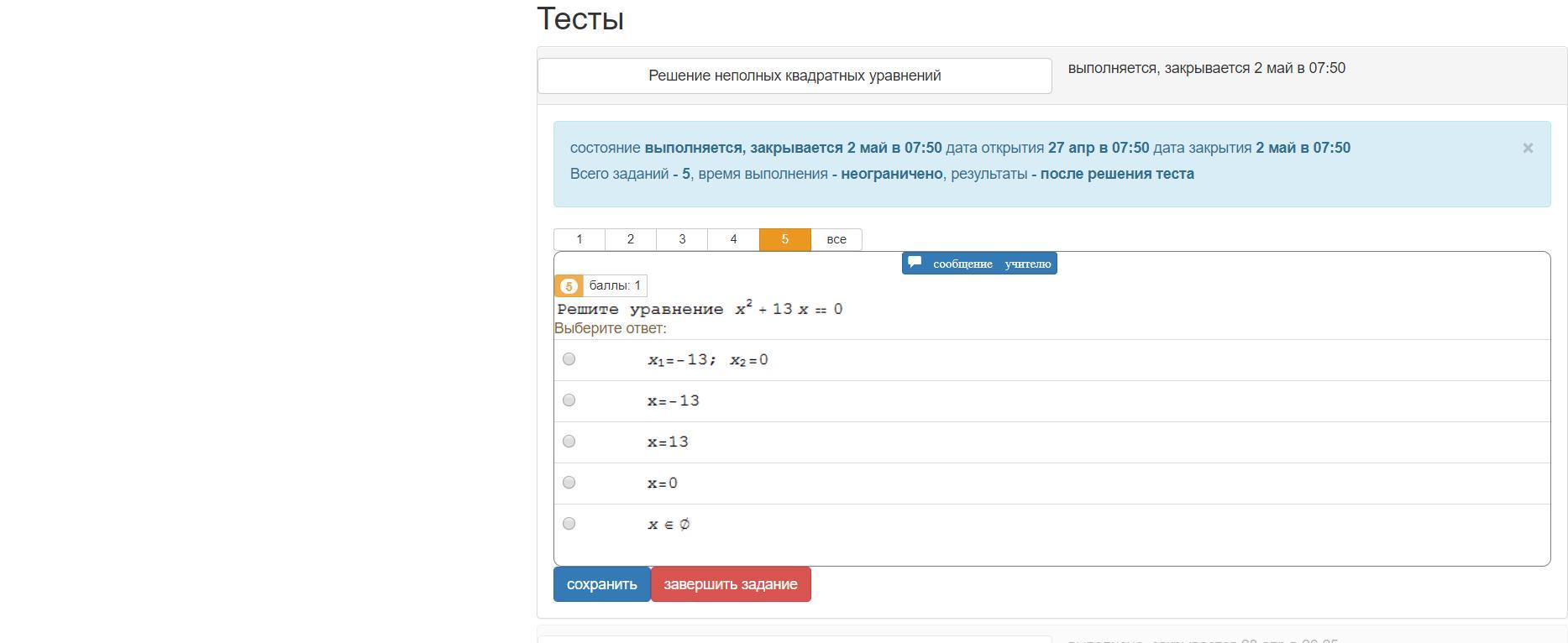Choose the x=13 answer option
The height and width of the screenshot is (643, 1568).
(x=569, y=442)
